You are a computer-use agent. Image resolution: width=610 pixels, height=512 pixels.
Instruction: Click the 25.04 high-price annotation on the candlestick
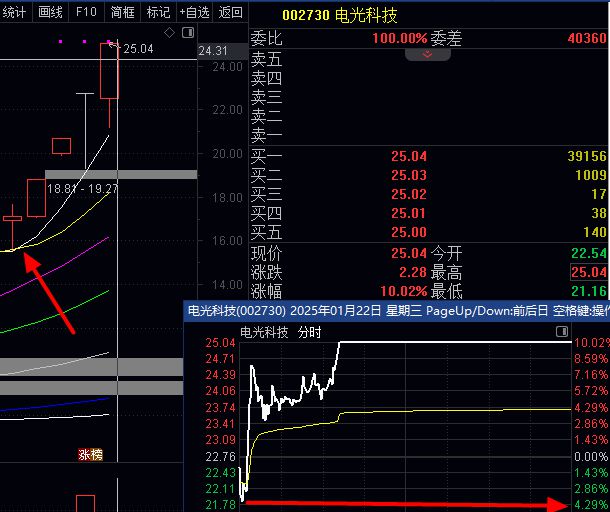click(x=138, y=49)
